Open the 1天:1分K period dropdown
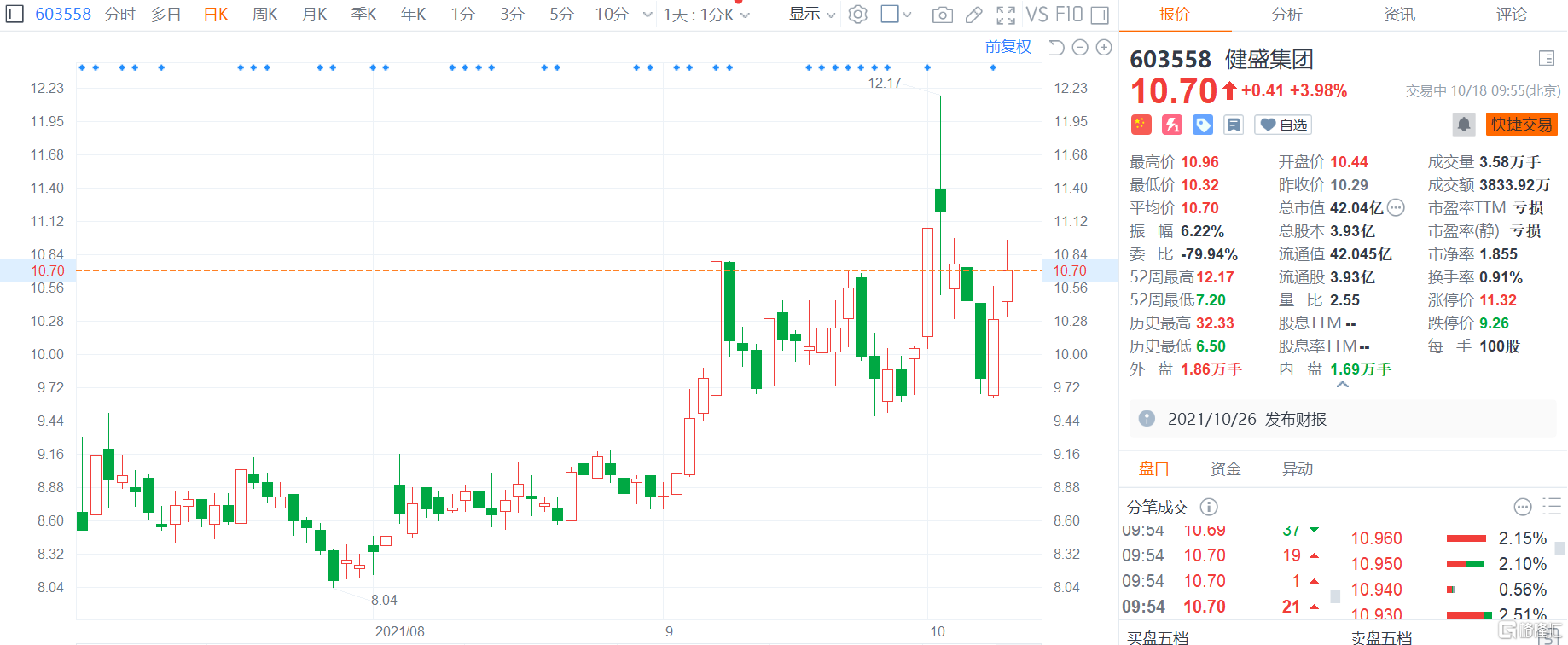This screenshot has height=645, width=1568. pos(706,15)
